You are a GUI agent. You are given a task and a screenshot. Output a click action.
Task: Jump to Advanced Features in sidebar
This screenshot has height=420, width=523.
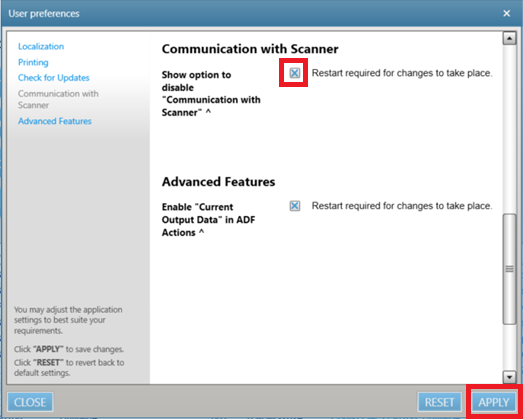click(55, 121)
